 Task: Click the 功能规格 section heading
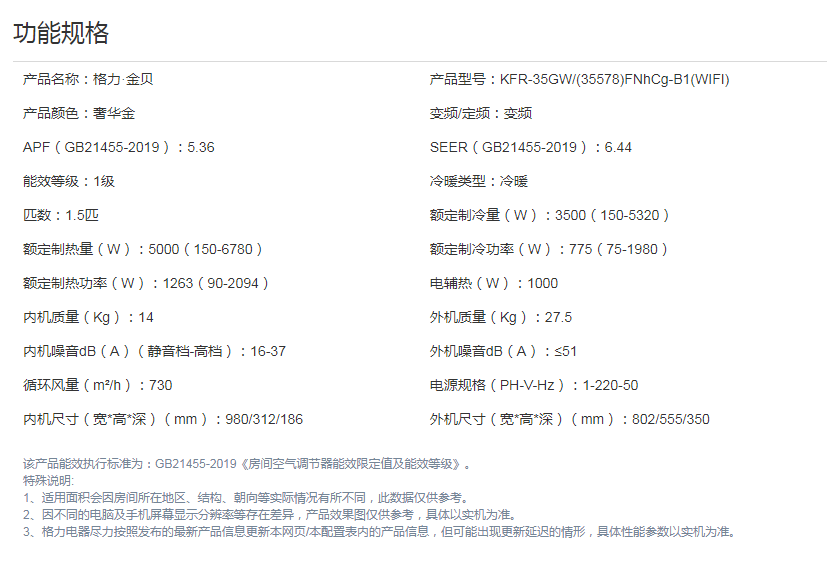[61, 33]
